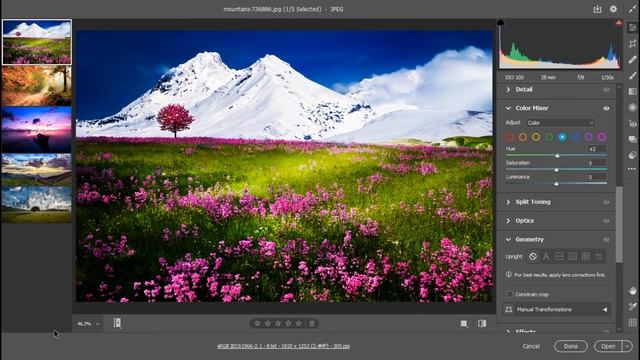Screen dimensions: 640x360
Task: Apply Vertical Upright correction icon
Action: pyautogui.click(x=573, y=256)
